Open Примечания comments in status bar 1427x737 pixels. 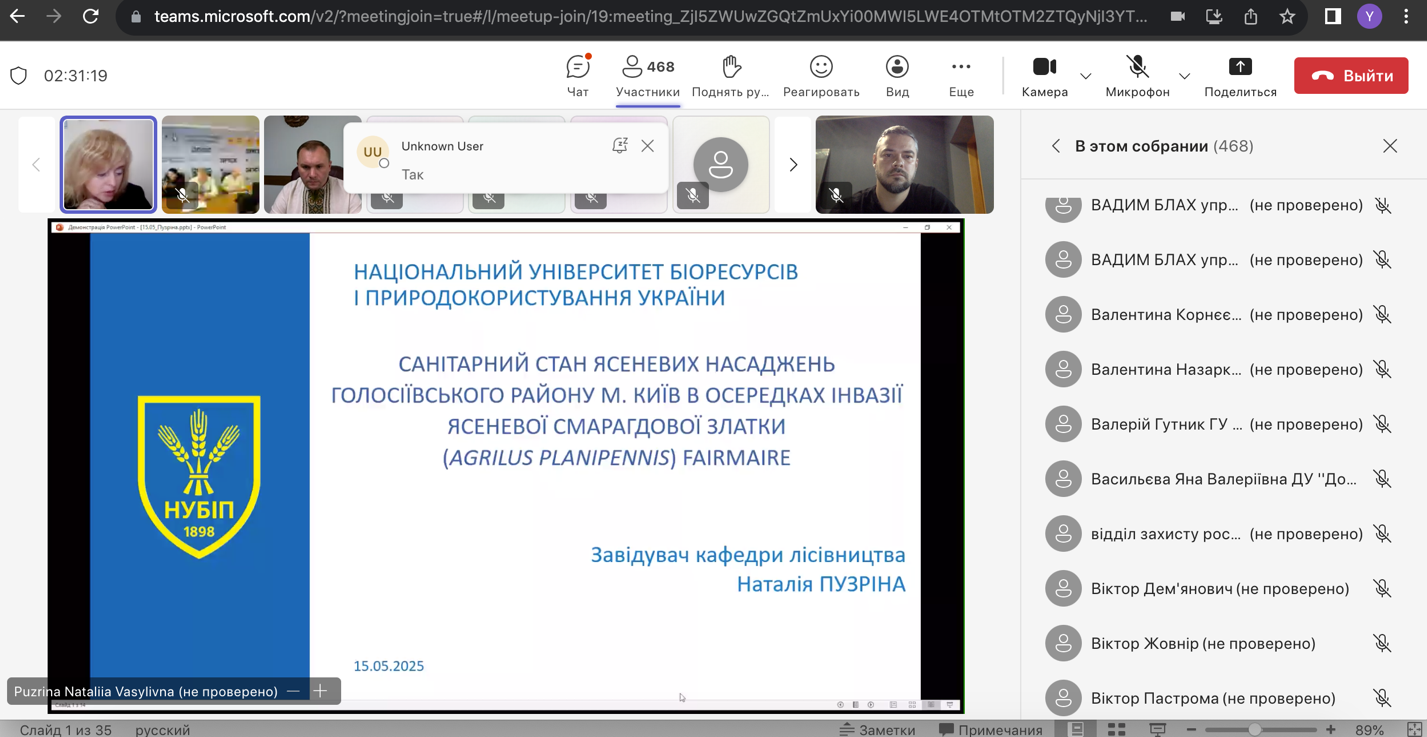[991, 730]
